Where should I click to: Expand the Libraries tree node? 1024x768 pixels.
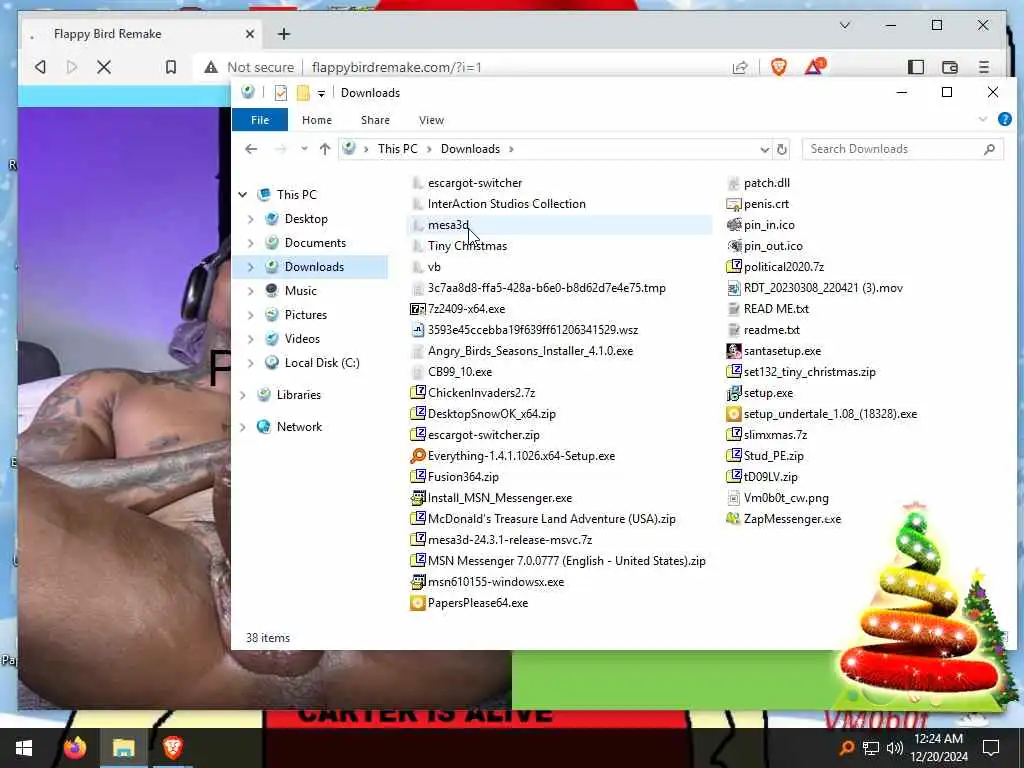coord(243,394)
